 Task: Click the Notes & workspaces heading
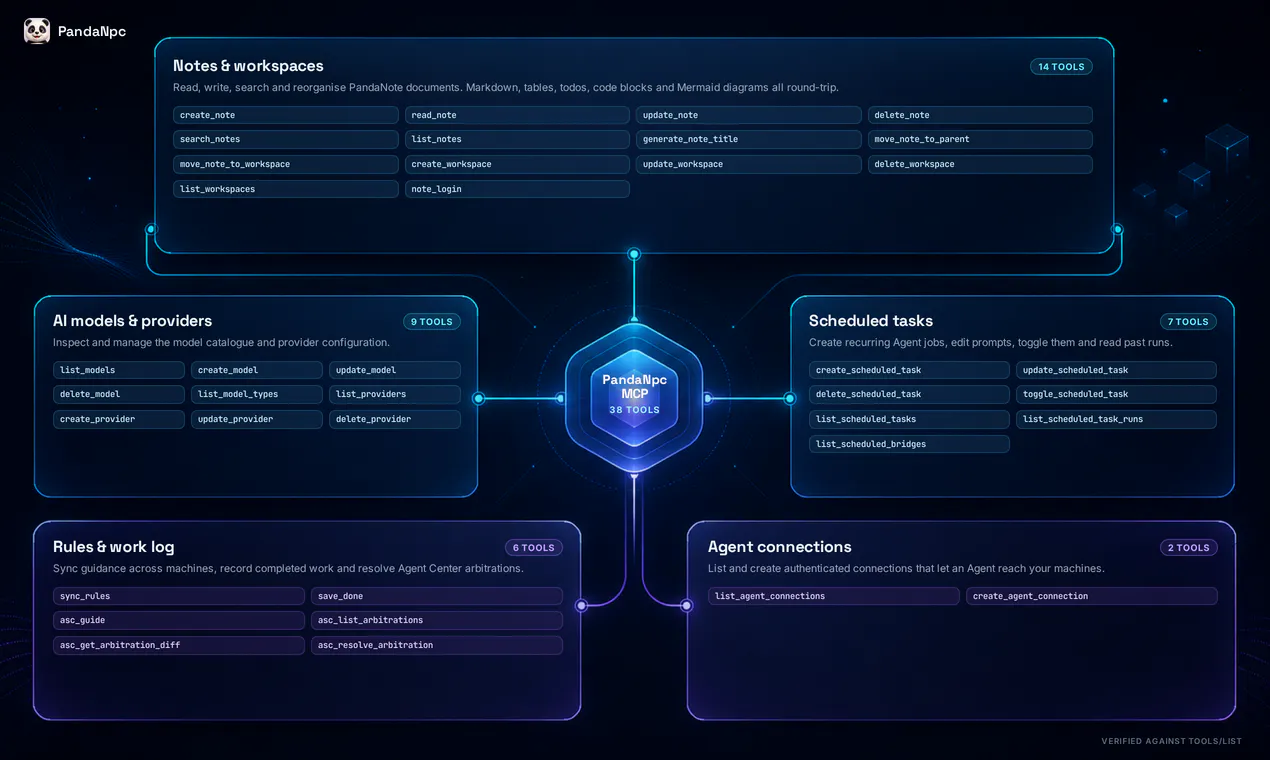(x=248, y=66)
